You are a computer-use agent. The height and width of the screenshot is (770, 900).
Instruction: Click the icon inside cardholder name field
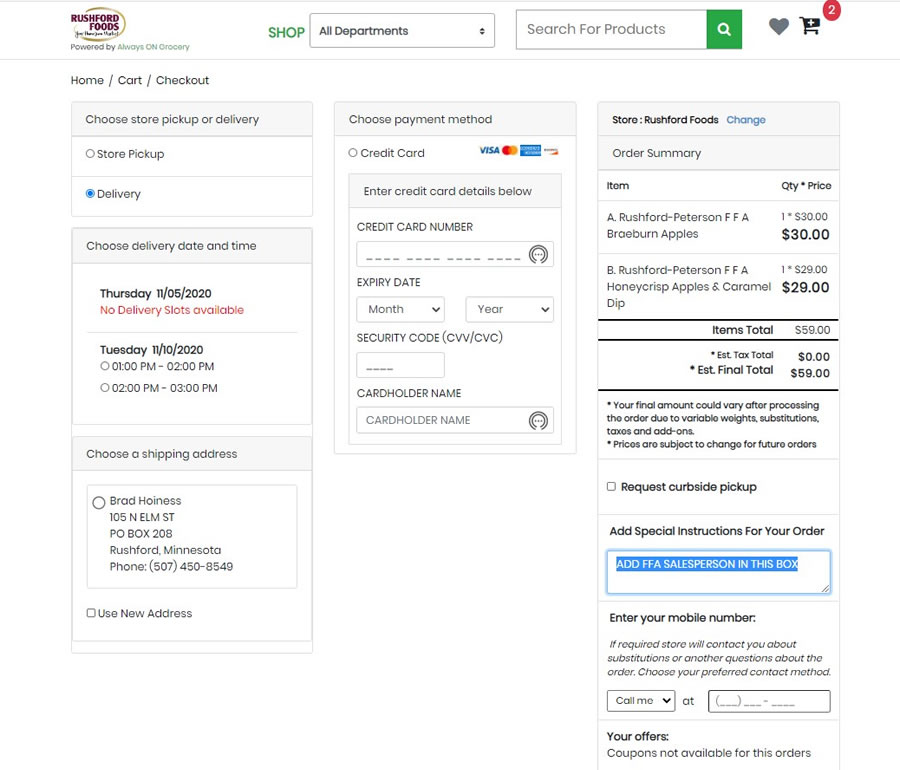[538, 421]
